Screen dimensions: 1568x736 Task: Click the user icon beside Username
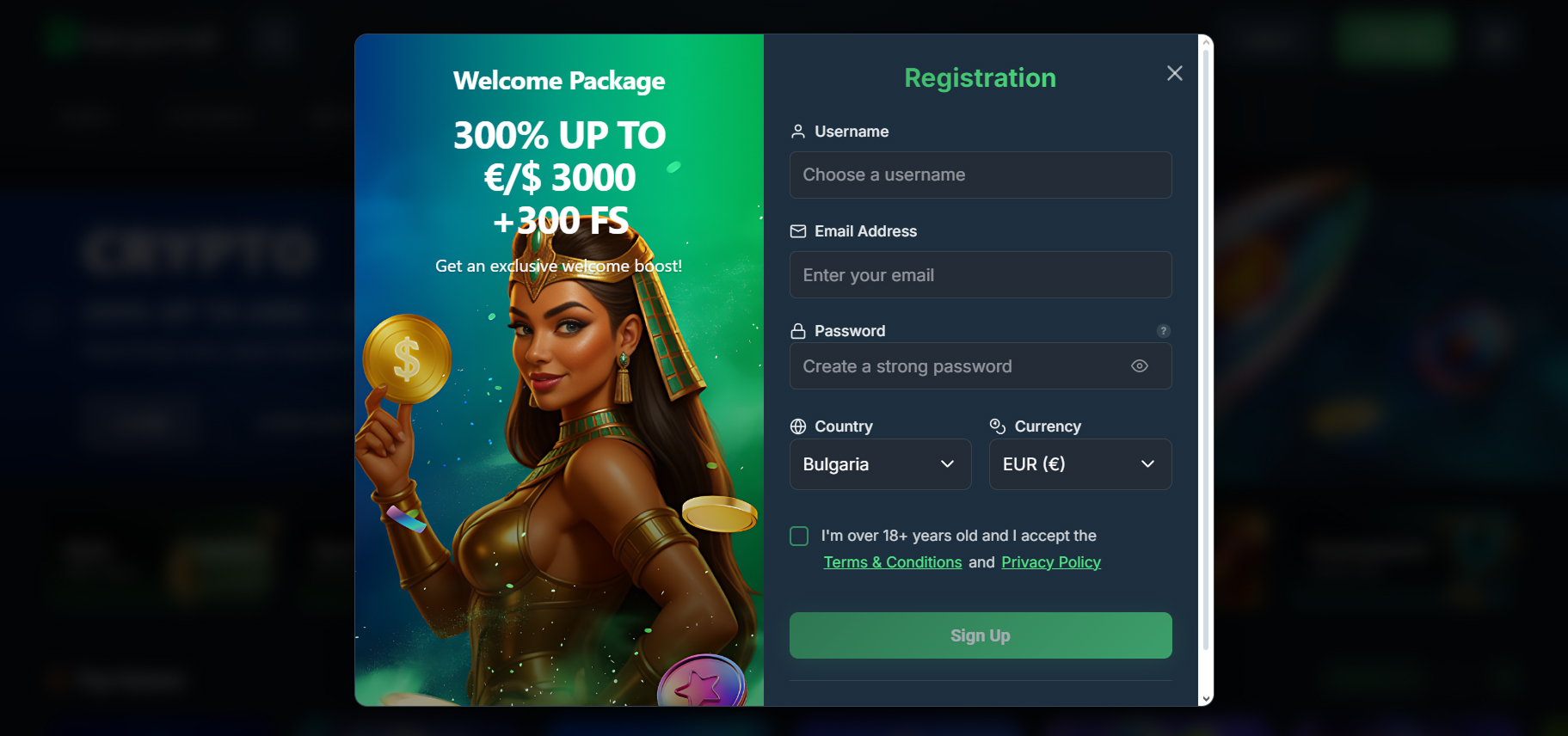(798, 132)
